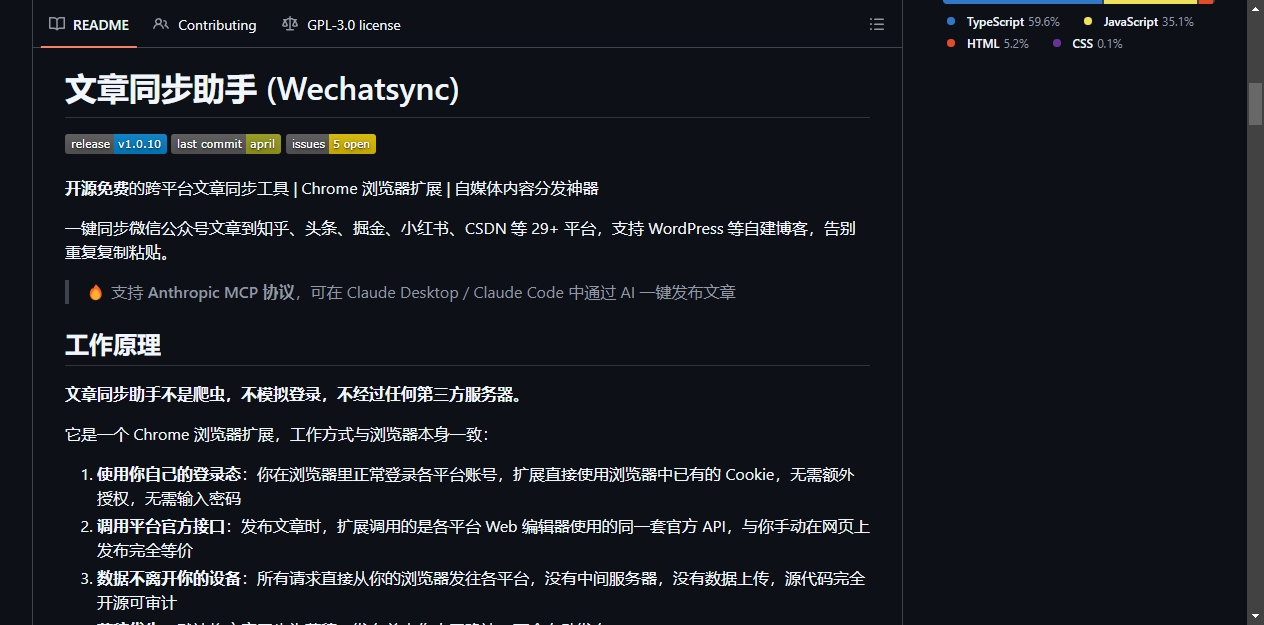
Task: Select HTML 5.2% language link
Action: point(987,44)
